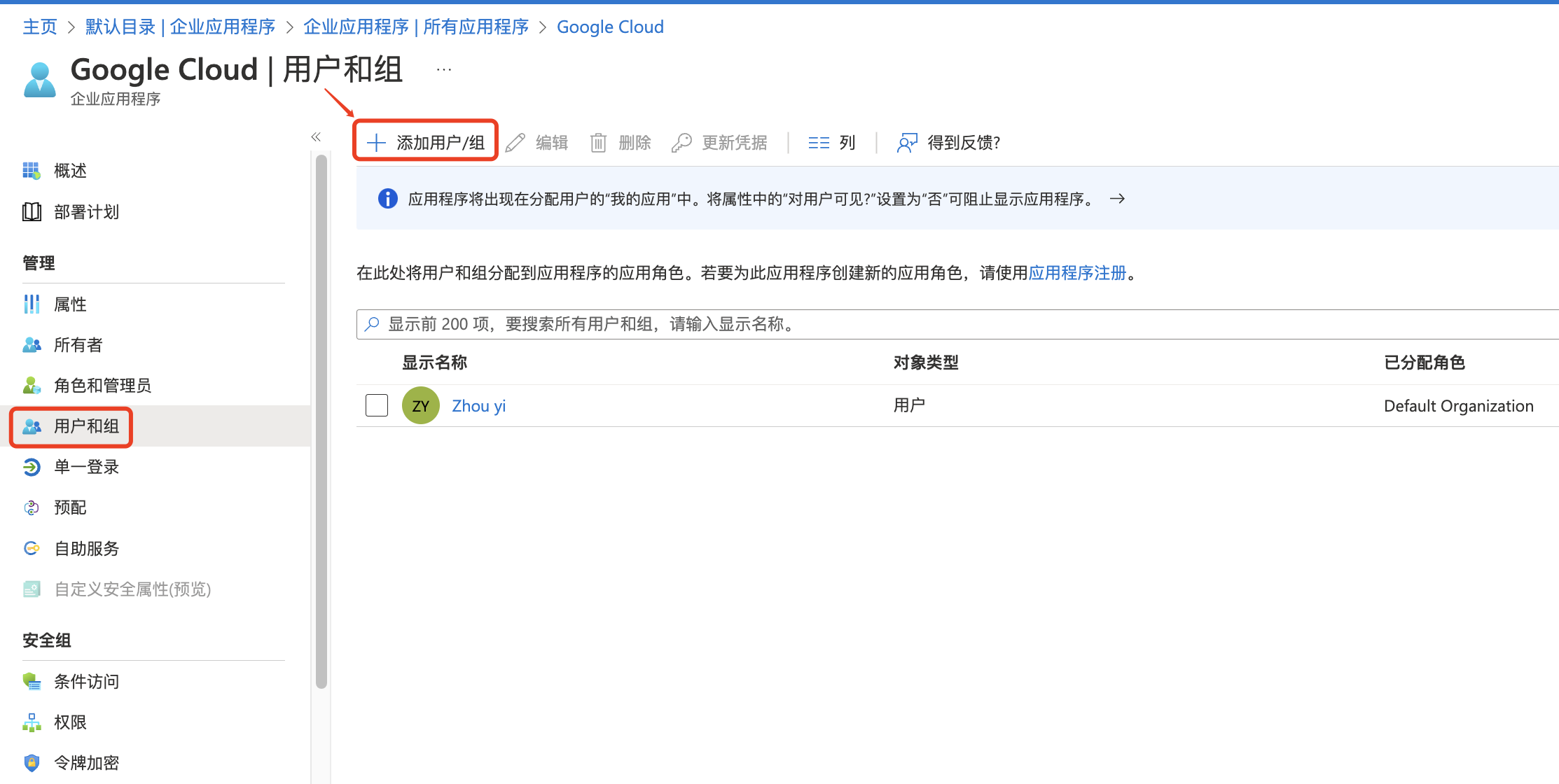Click the 得到反馈 feedback icon

pos(907,143)
